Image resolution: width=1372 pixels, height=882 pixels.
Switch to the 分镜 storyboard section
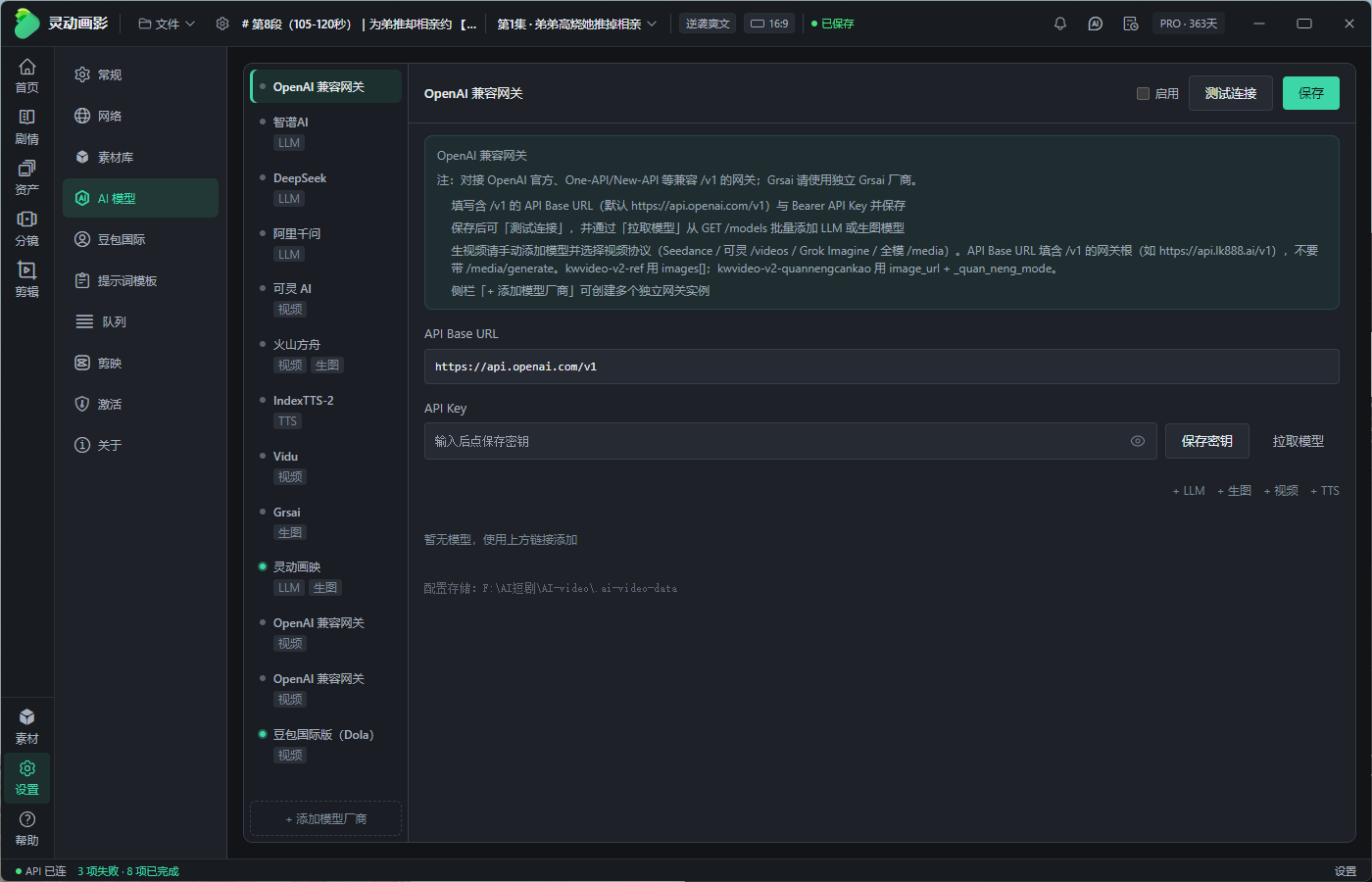click(26, 228)
